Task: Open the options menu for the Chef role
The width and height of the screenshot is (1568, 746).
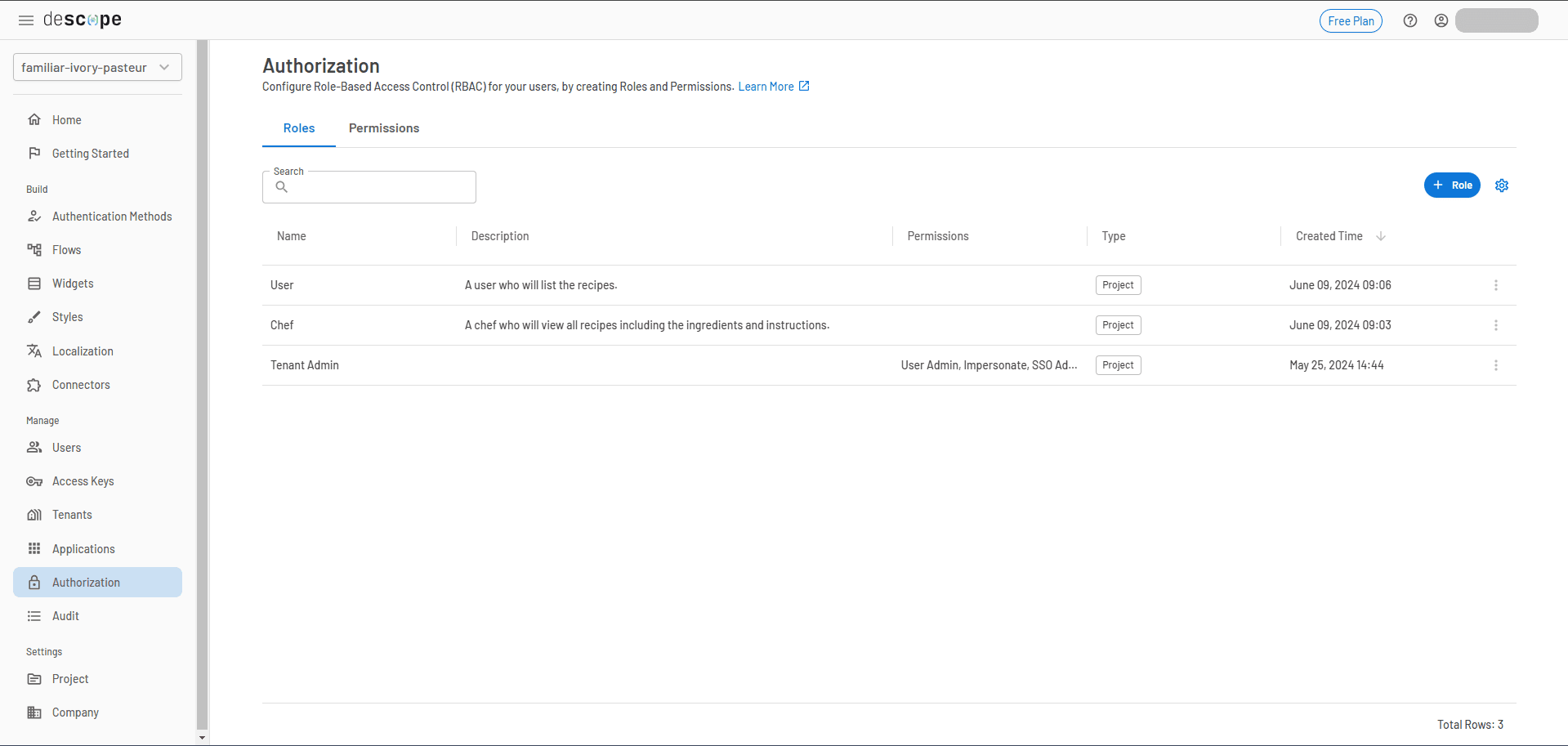Action: tap(1496, 325)
